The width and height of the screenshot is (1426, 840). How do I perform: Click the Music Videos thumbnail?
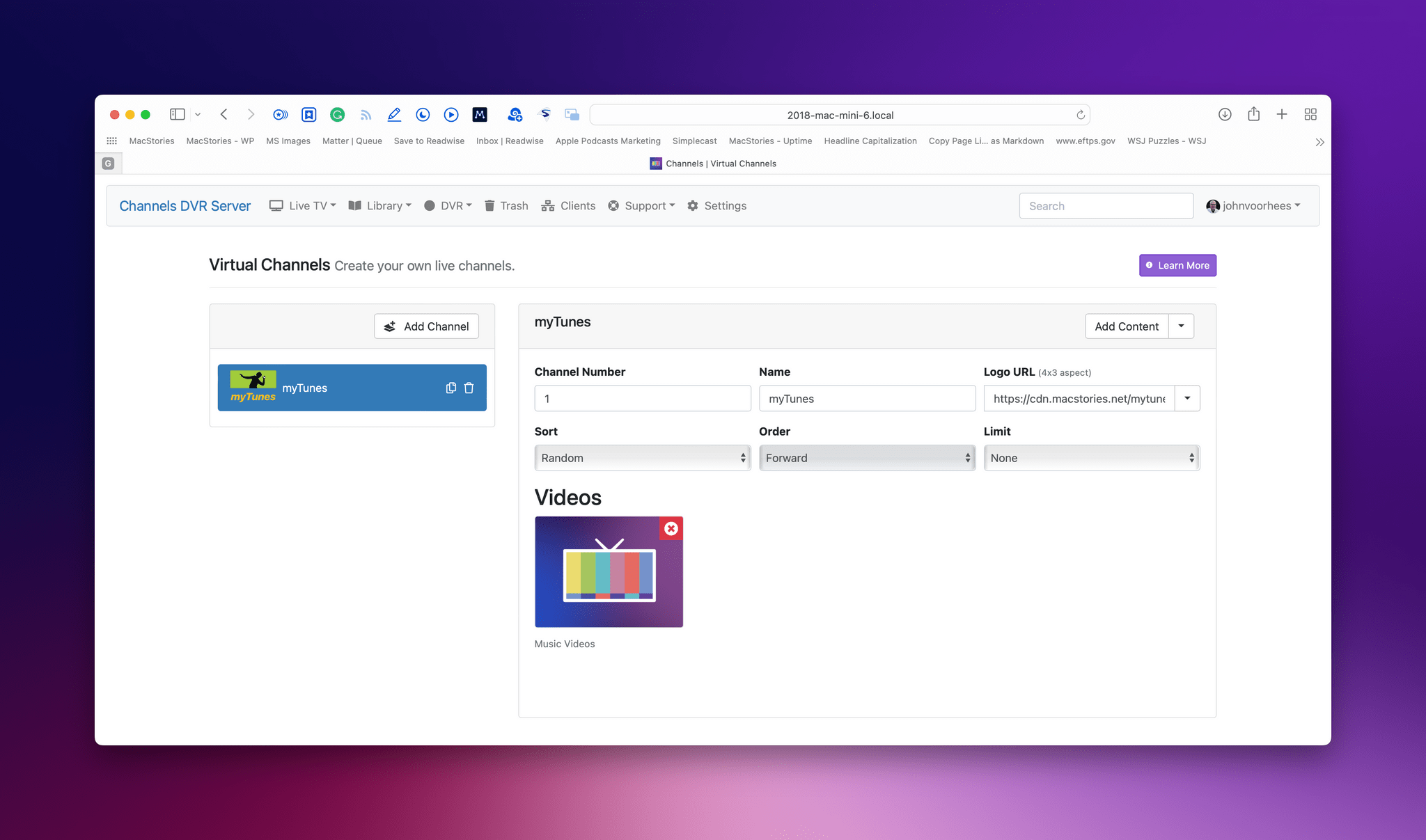[x=609, y=571]
